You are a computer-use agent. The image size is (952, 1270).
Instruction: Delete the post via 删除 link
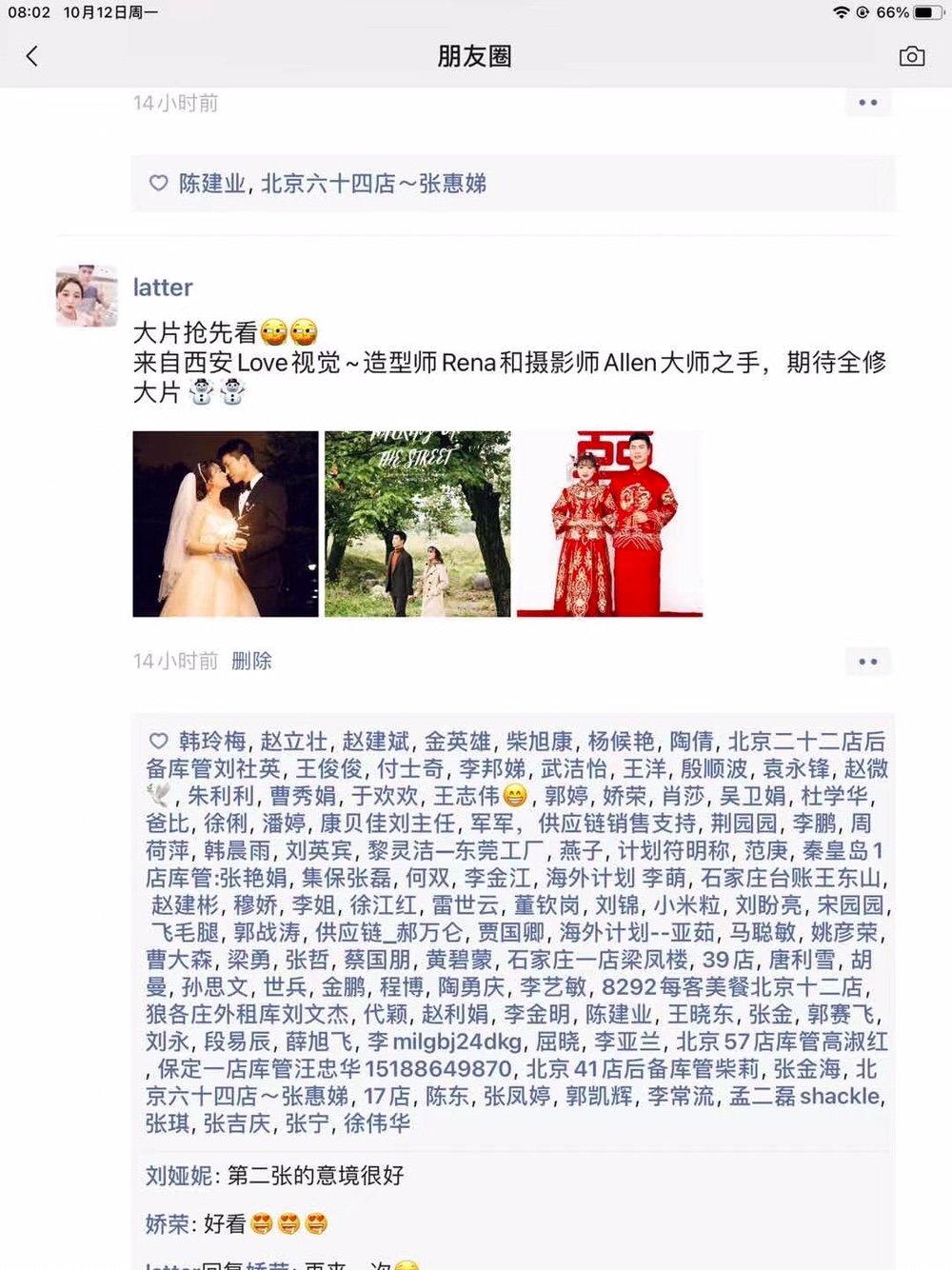point(251,661)
